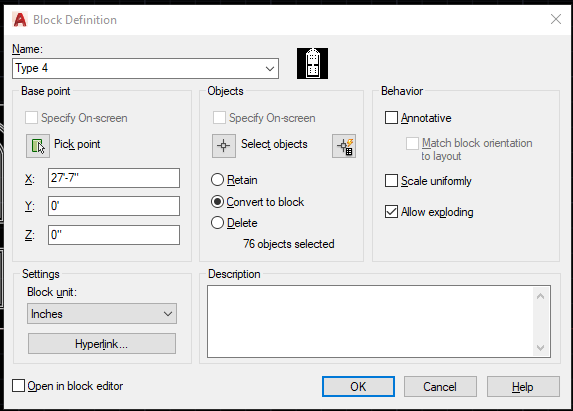Screen dimensions: 573x411
Task: Click the block preview thumbnail
Action: 312,63
